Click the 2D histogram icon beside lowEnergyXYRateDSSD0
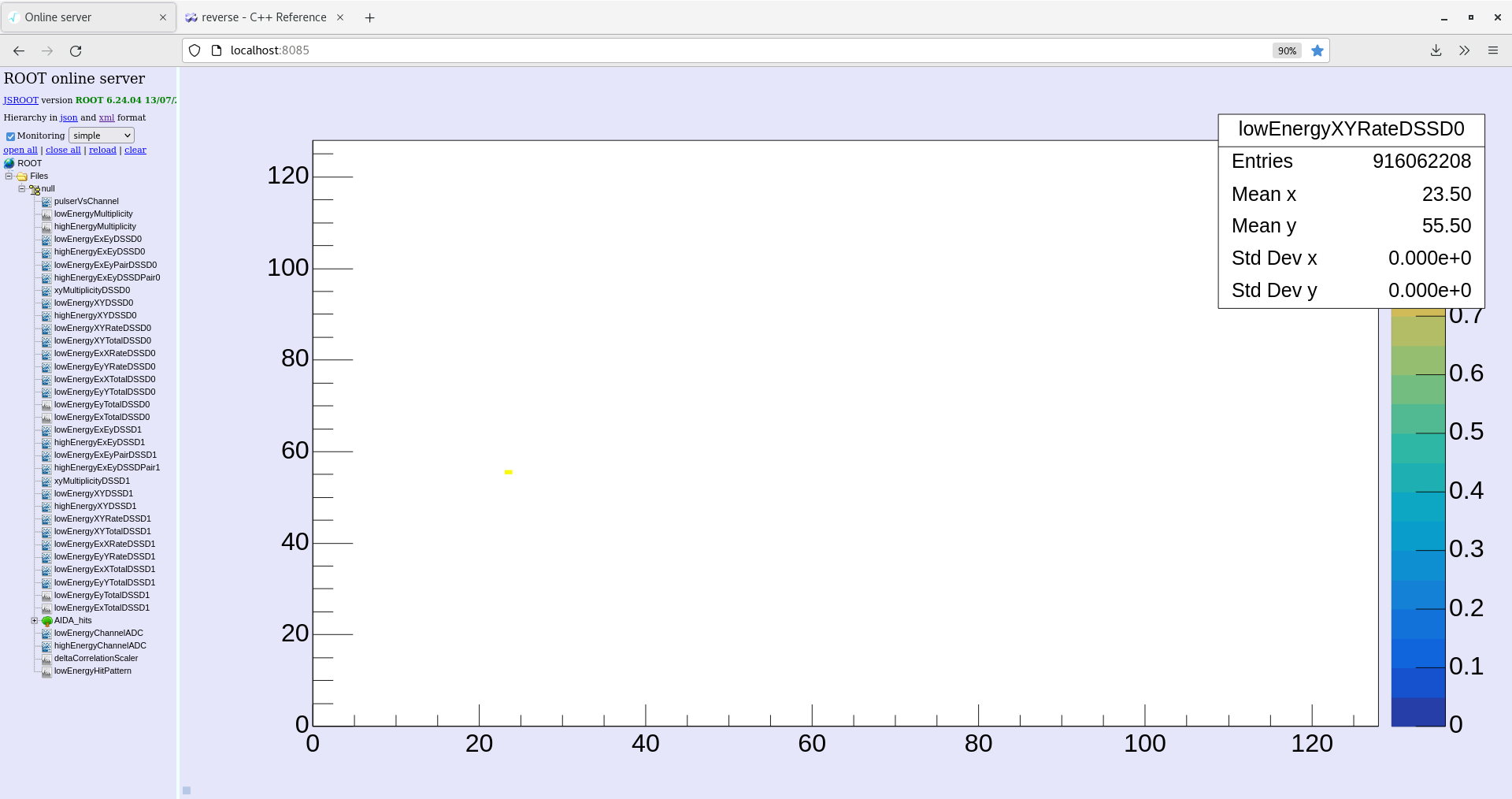Screen dimensions: 1512x799 [46, 329]
